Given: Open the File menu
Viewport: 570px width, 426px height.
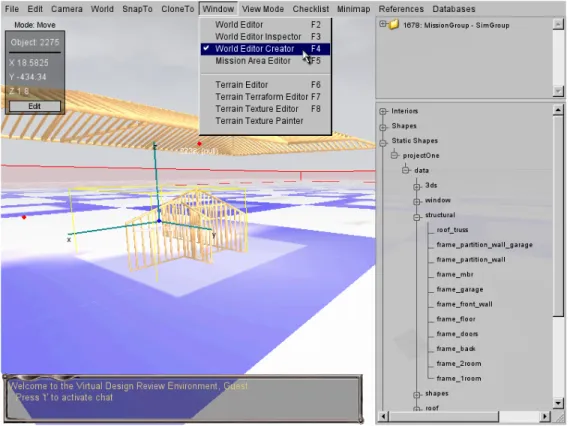Looking at the screenshot, I should [12, 9].
